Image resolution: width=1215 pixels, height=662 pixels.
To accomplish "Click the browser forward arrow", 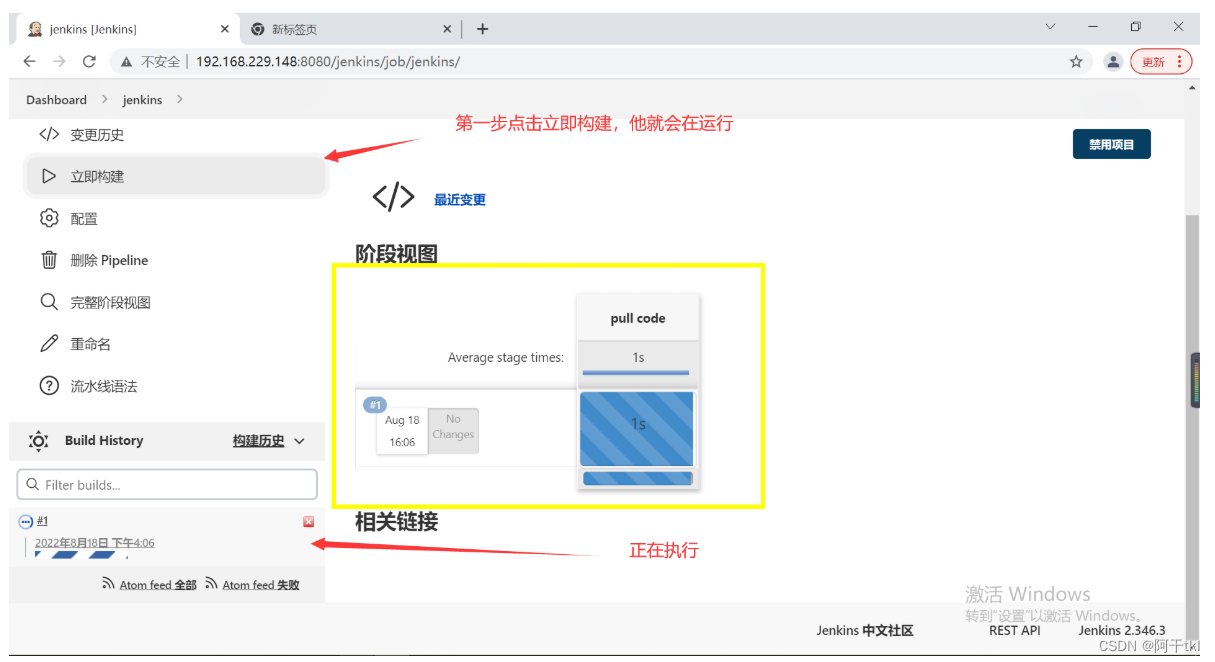I will point(59,61).
